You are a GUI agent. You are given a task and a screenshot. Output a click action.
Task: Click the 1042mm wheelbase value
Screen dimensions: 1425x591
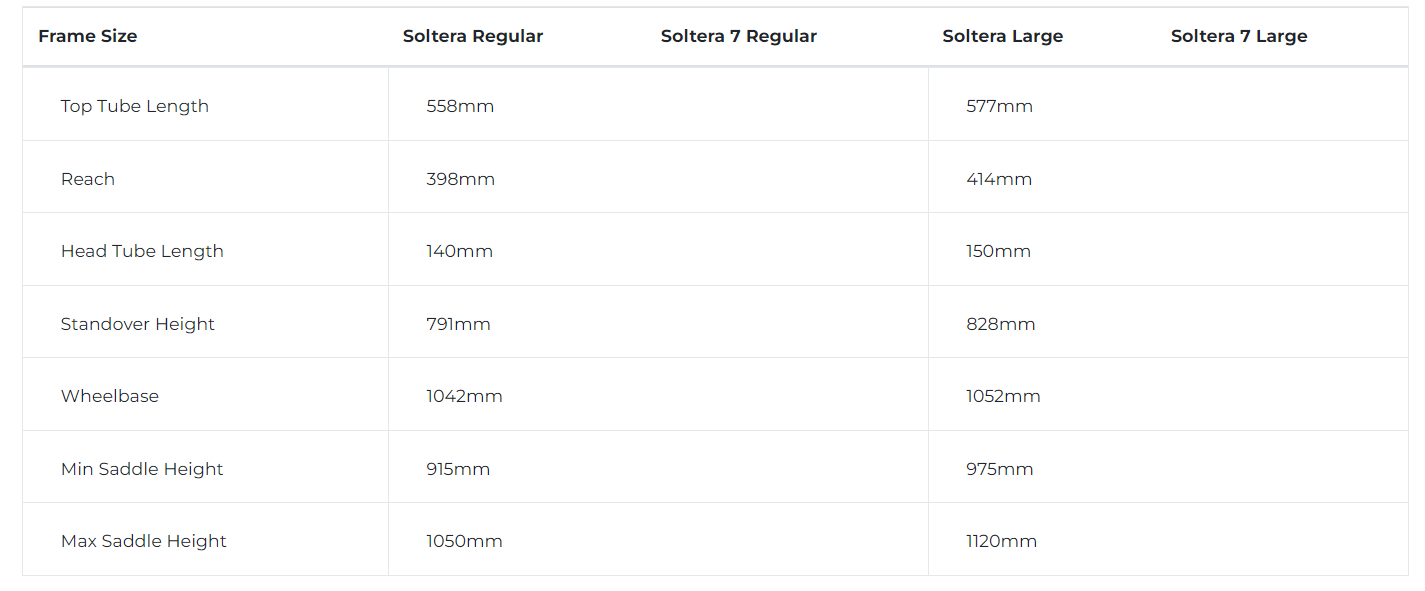(464, 396)
